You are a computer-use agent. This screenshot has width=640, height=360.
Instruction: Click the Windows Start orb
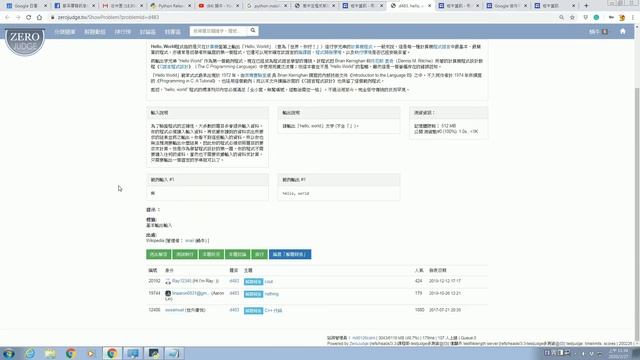click(9, 353)
